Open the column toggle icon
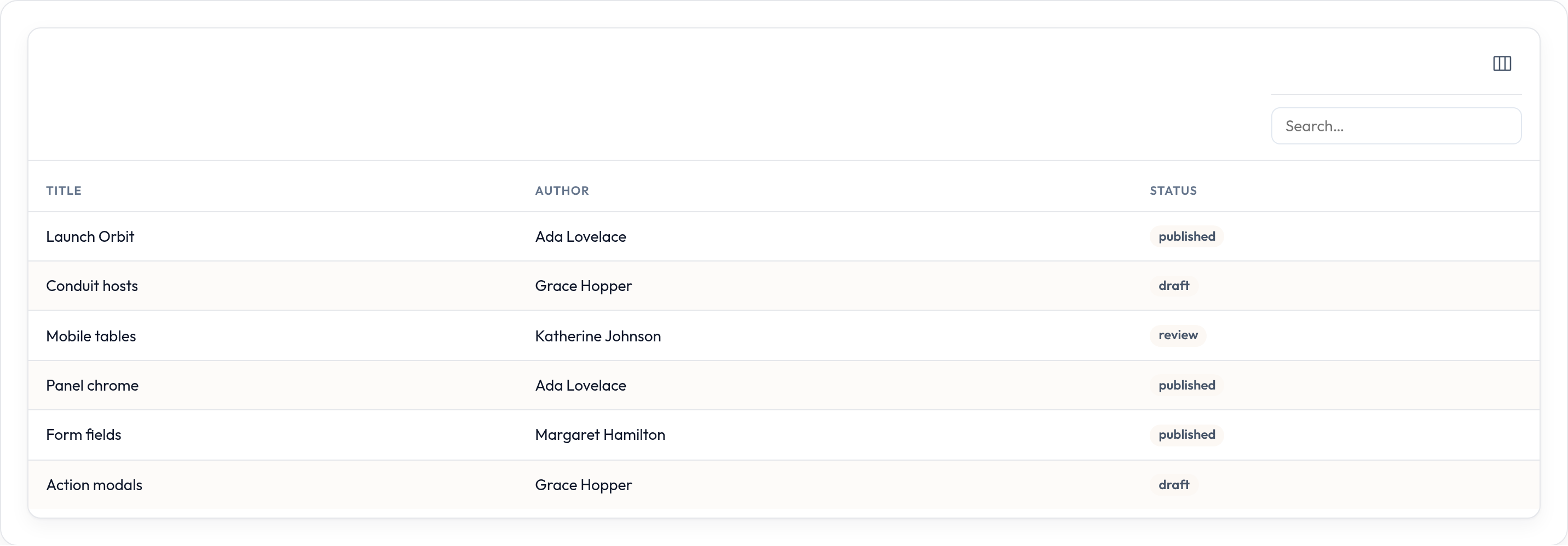Image resolution: width=1568 pixels, height=546 pixels. 1502,63
